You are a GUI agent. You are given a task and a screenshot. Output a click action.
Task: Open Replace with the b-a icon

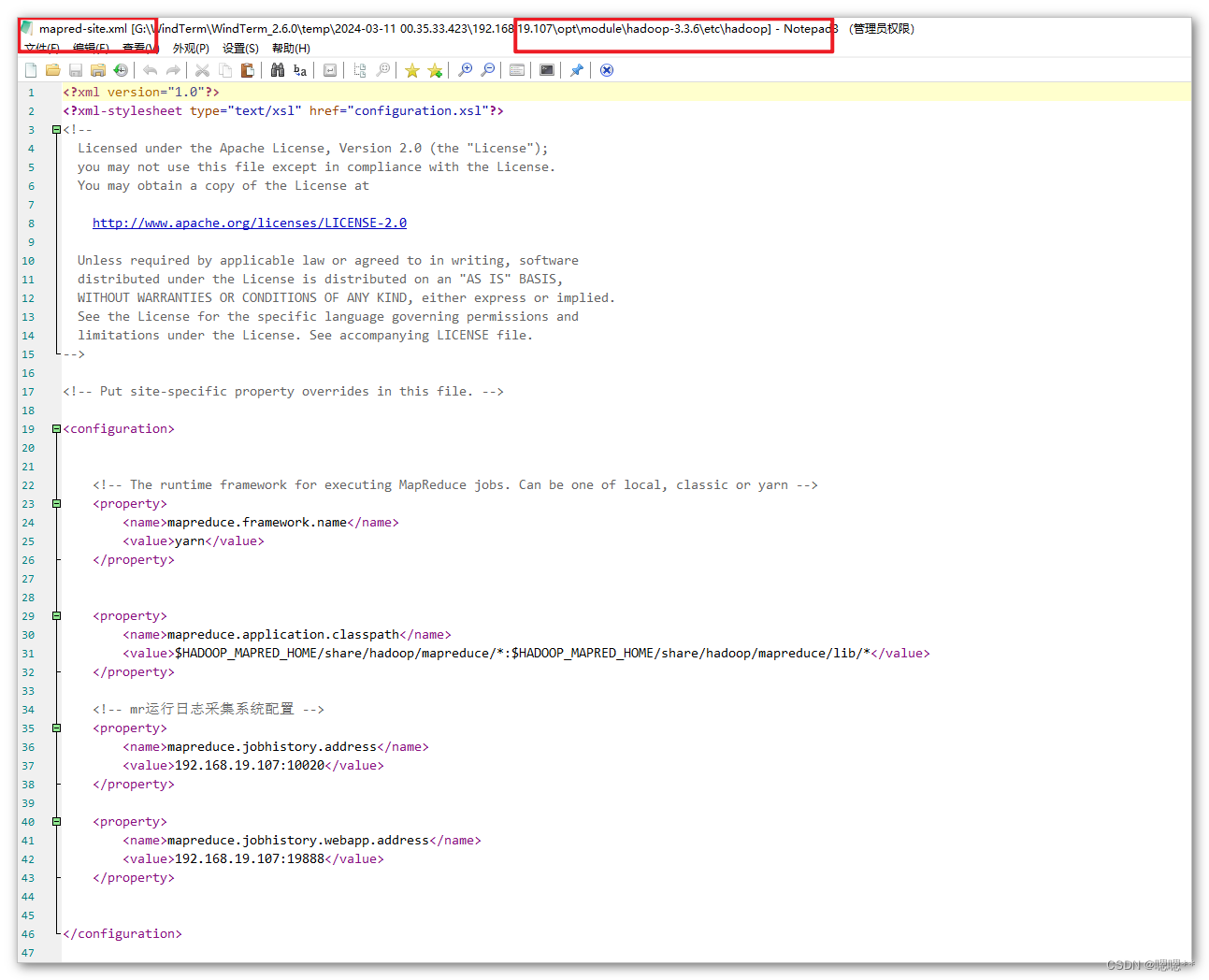(x=300, y=70)
